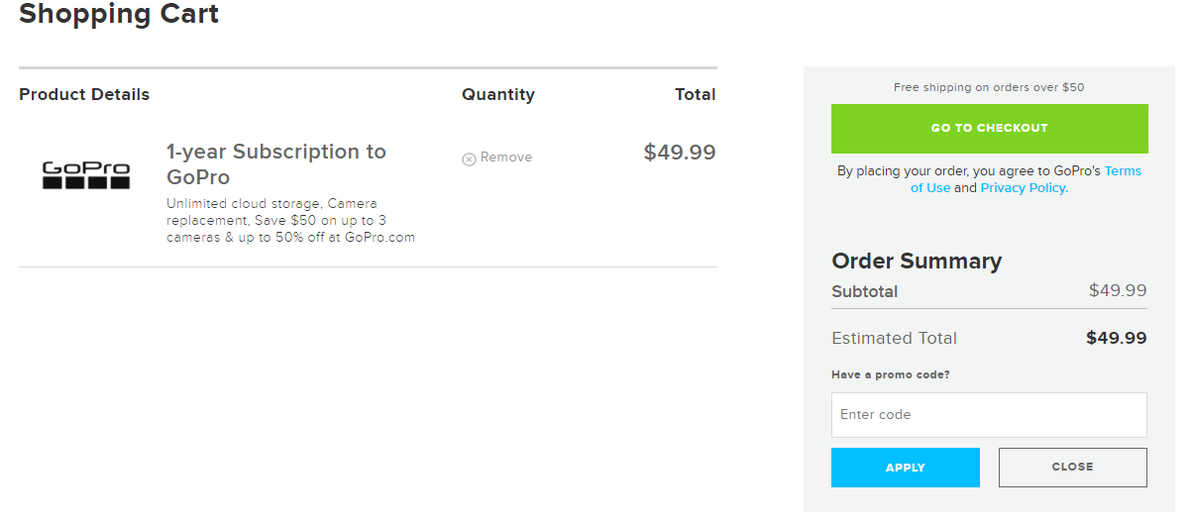Open the 1-year Subscription to GoPro title
The image size is (1192, 527).
[275, 164]
